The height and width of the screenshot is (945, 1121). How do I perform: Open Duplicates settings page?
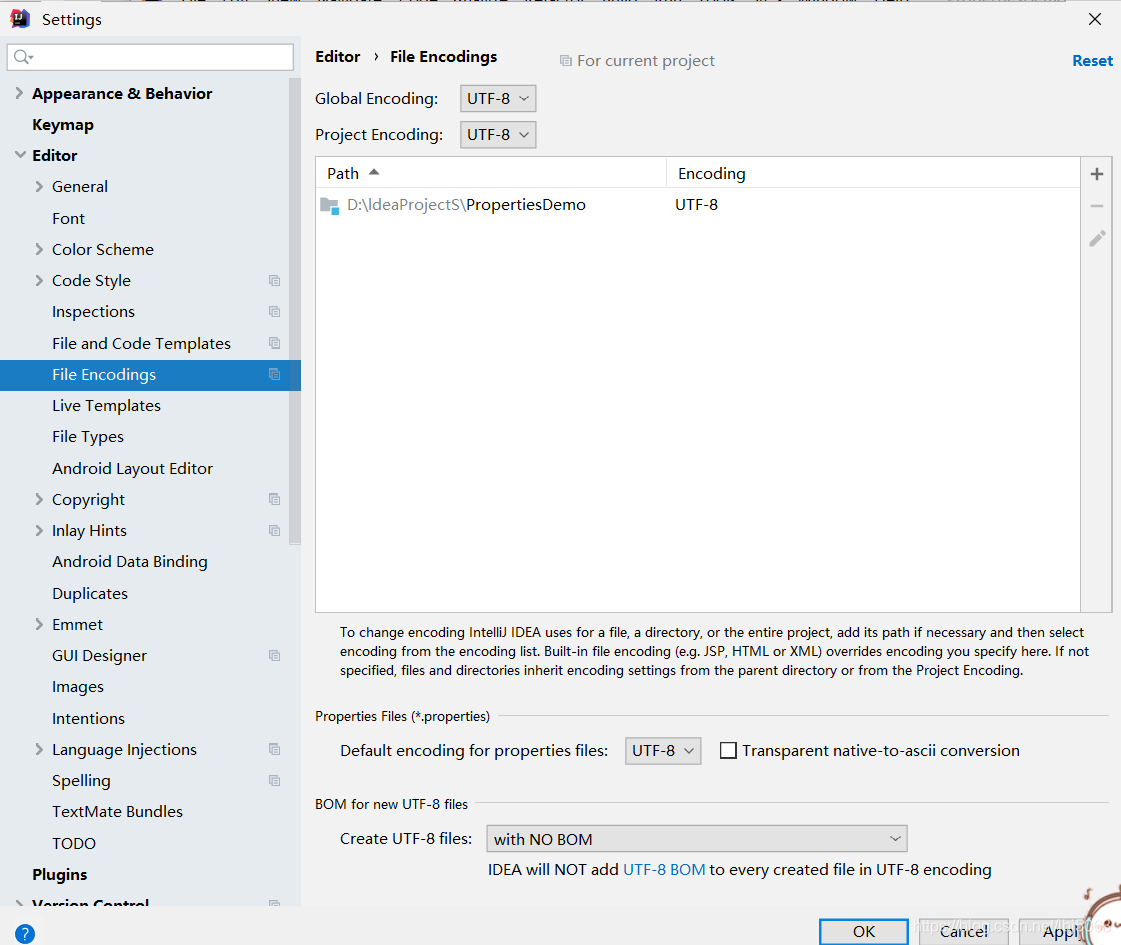(90, 593)
